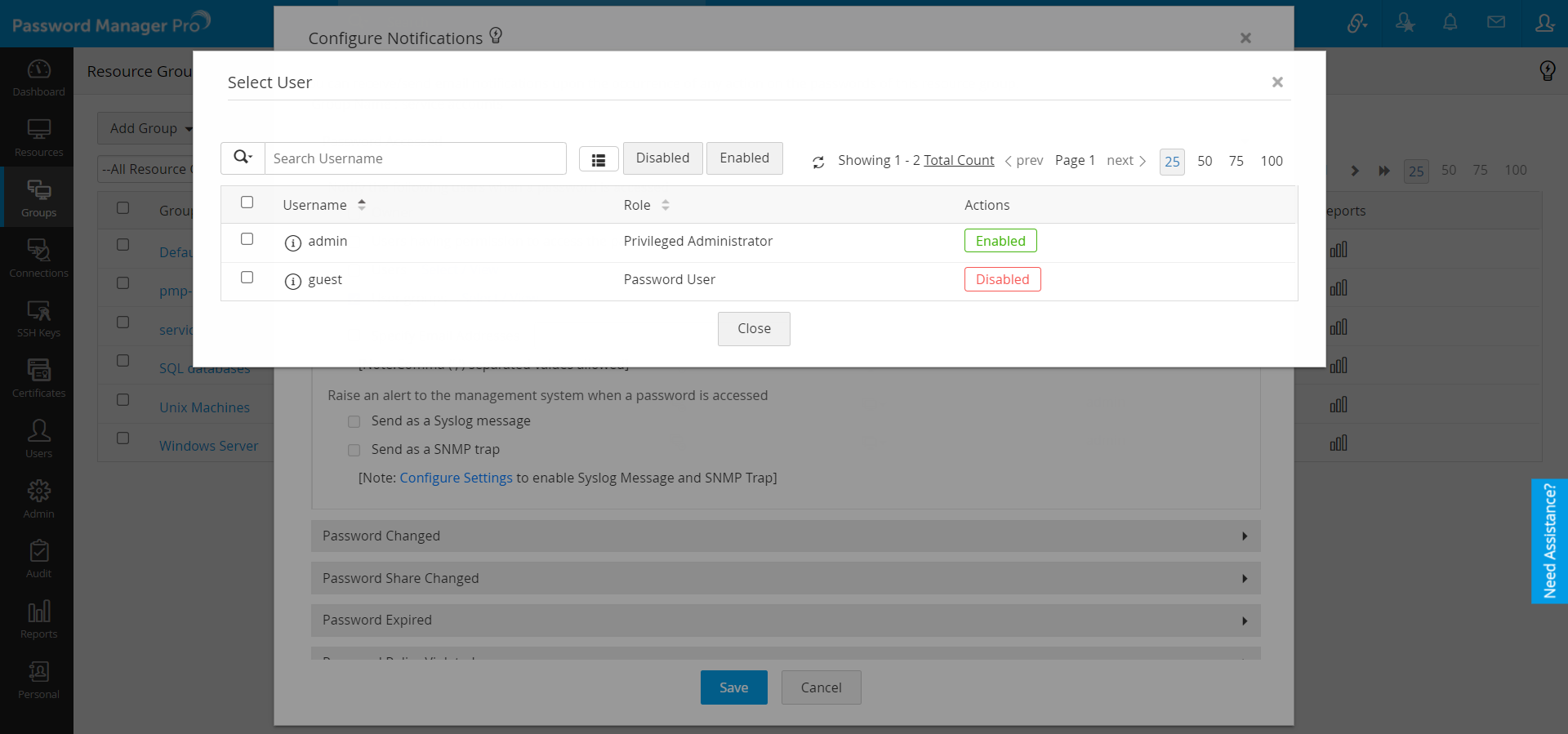The height and width of the screenshot is (734, 1568).
Task: Open the Total Count link
Action: [x=959, y=161]
